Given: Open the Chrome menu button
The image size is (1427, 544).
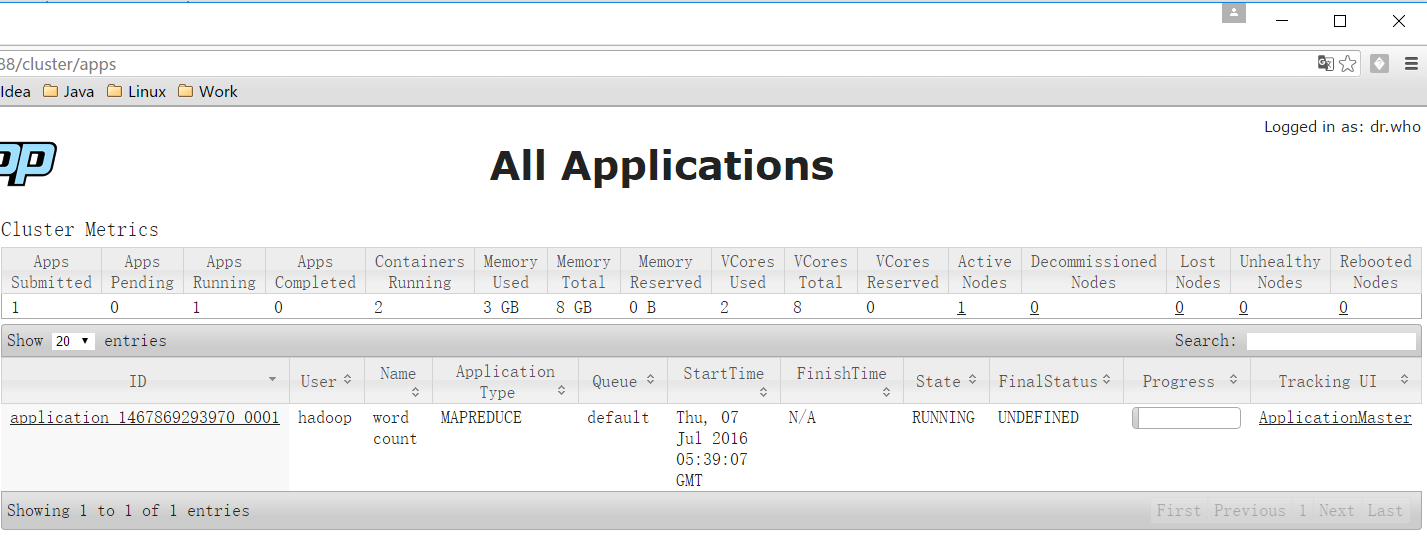Looking at the screenshot, I should [x=1412, y=64].
